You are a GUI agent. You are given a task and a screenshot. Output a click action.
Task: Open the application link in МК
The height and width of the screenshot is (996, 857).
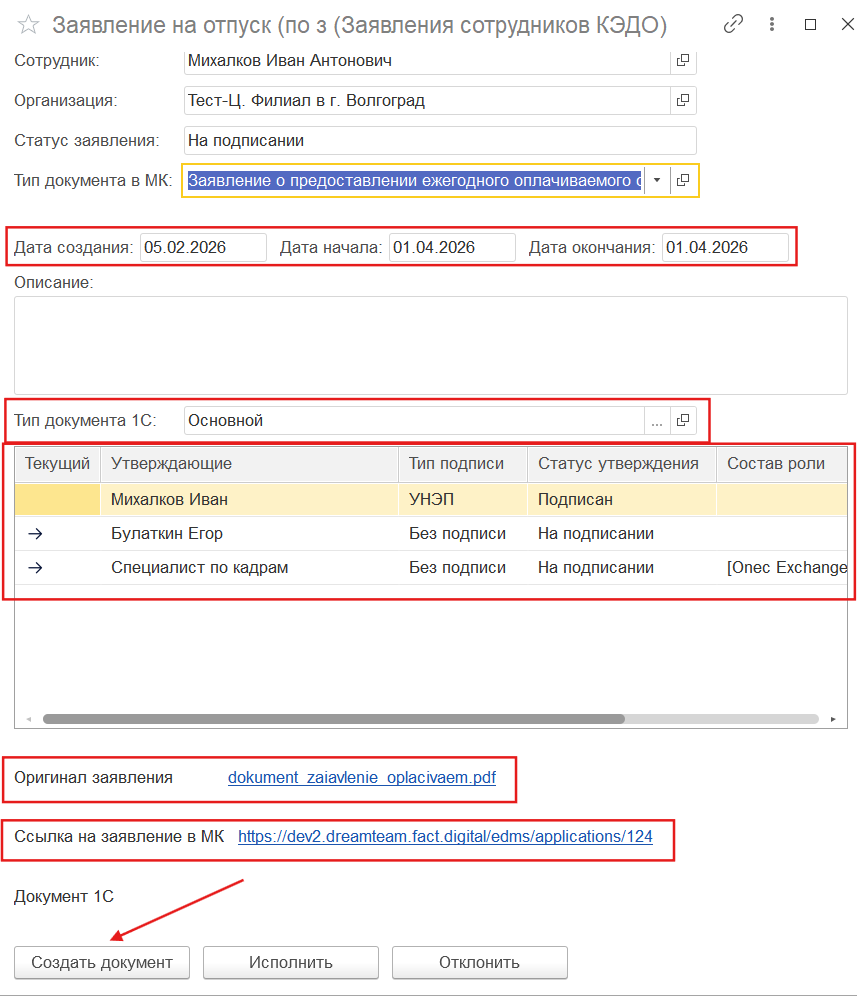coord(445,837)
